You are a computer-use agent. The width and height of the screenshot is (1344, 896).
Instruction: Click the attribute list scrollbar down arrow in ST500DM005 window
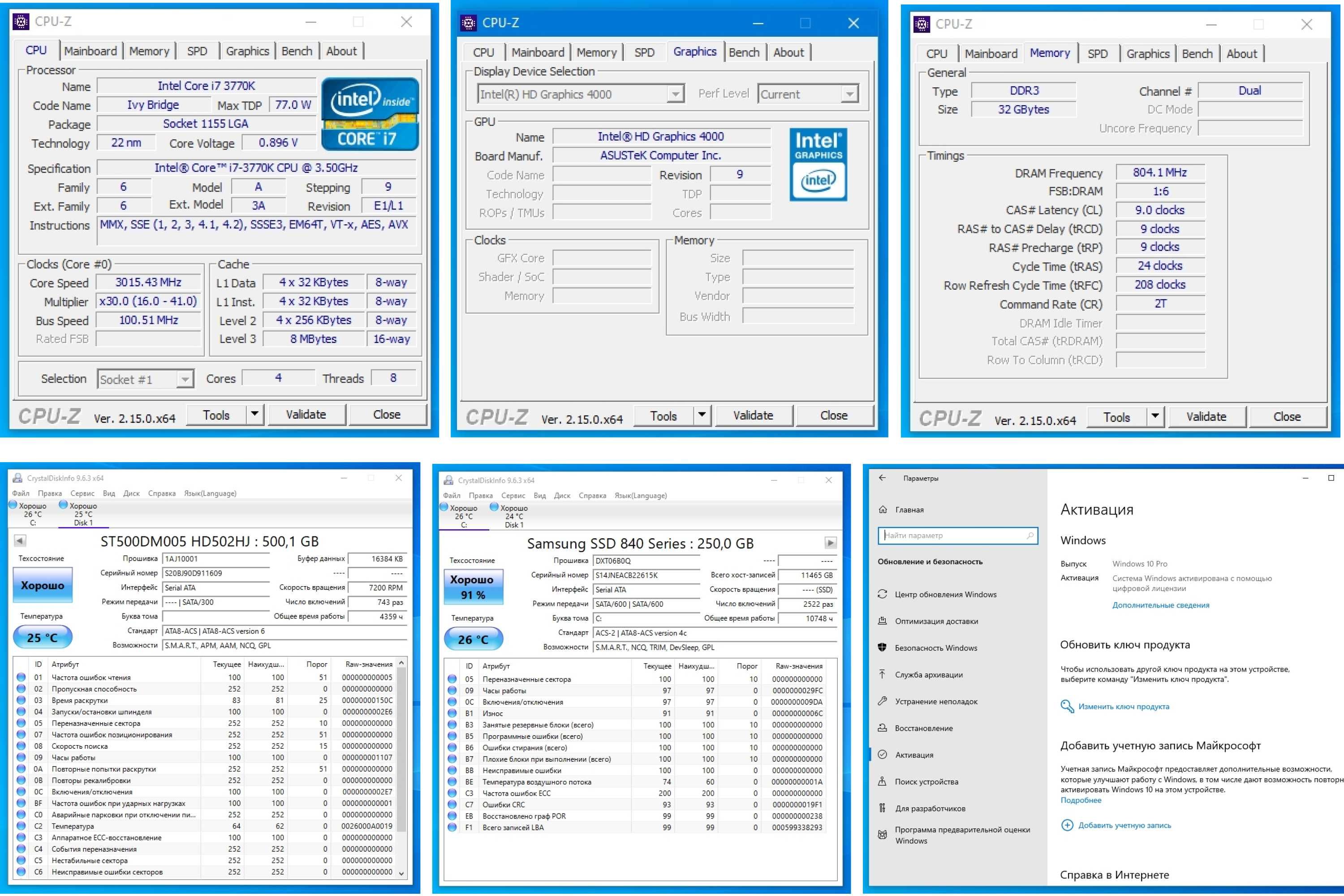401,873
